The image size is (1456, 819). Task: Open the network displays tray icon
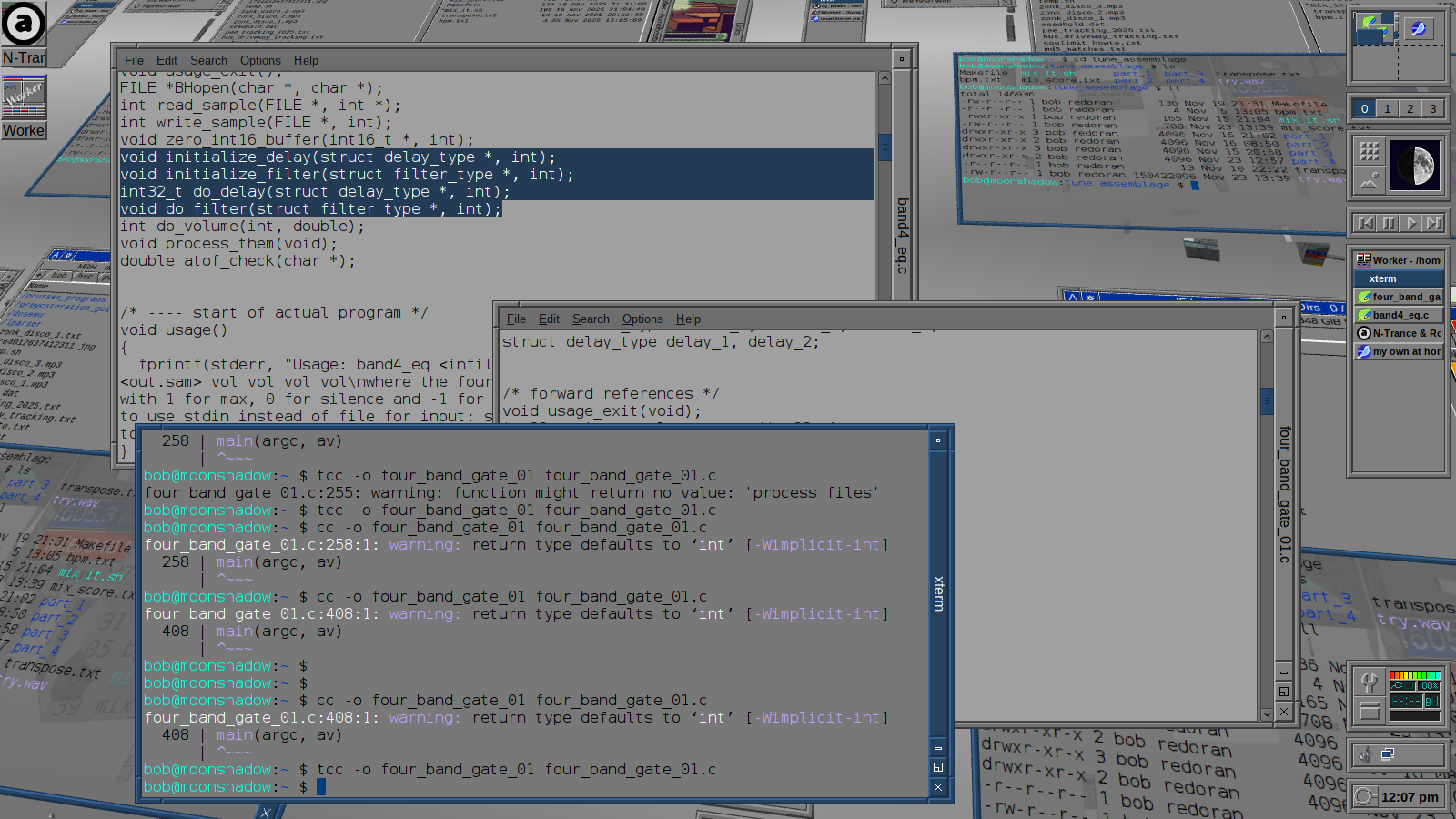coord(1388,754)
